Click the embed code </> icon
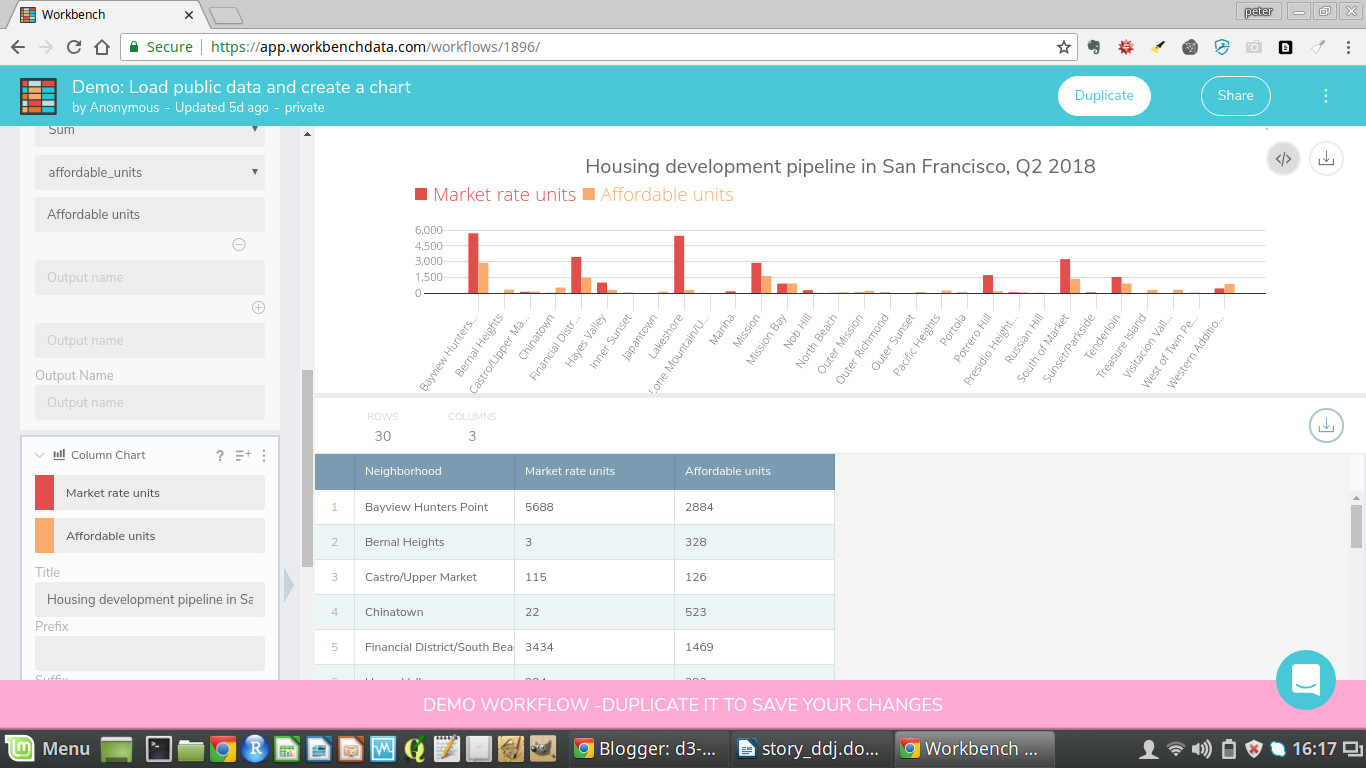The width and height of the screenshot is (1366, 768). (1283, 158)
